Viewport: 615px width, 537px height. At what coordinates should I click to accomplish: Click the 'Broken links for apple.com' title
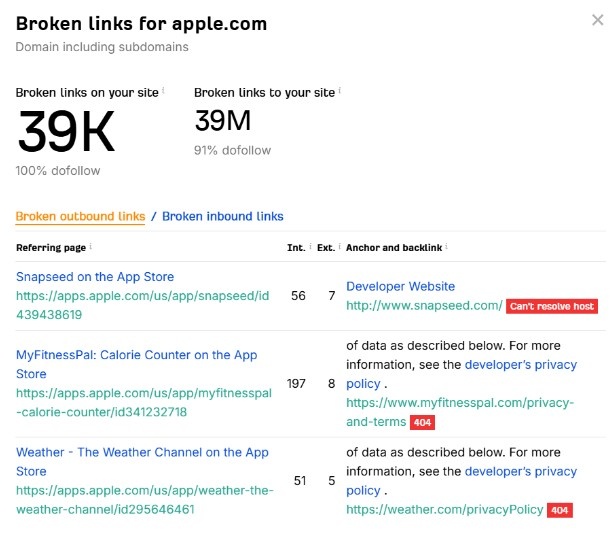(x=142, y=24)
